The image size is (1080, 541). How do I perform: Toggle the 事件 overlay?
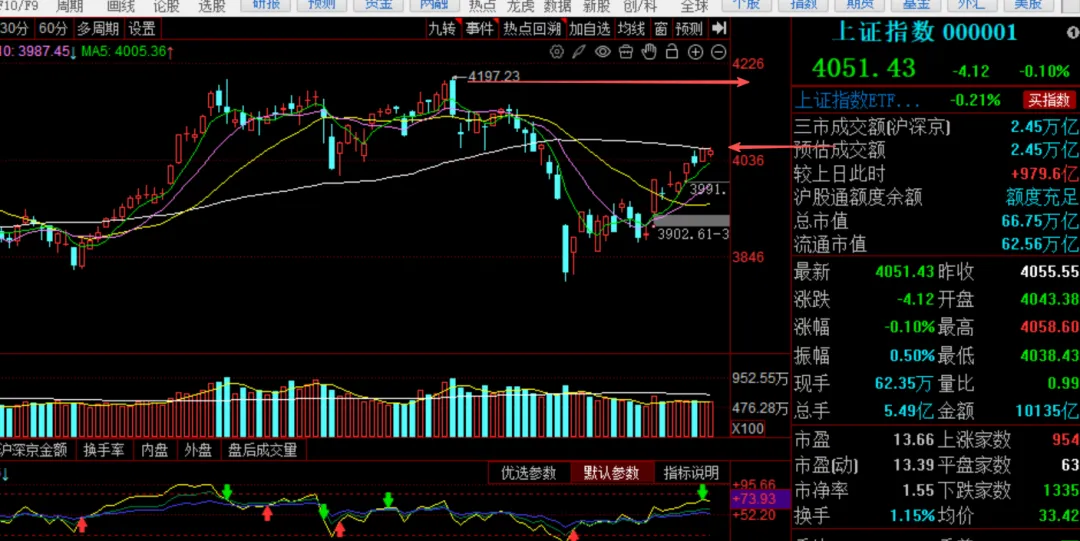tap(479, 29)
